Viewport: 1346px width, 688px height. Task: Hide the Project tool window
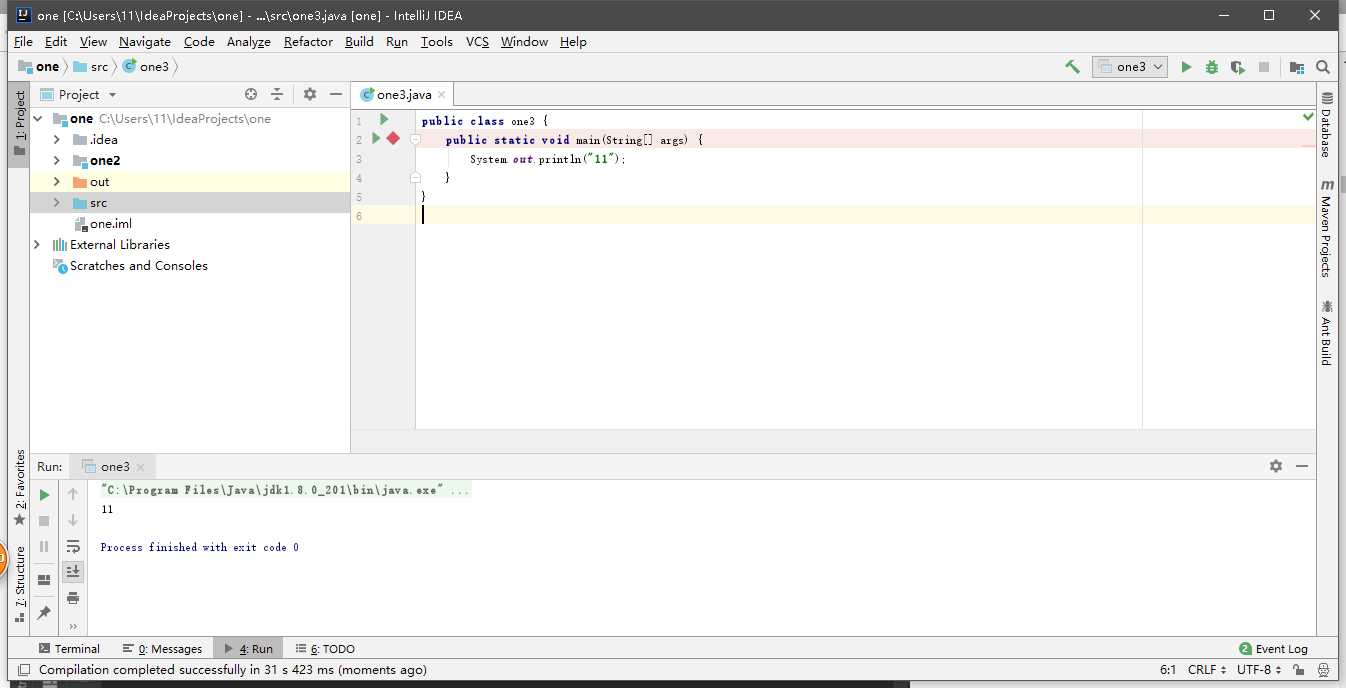(x=336, y=94)
